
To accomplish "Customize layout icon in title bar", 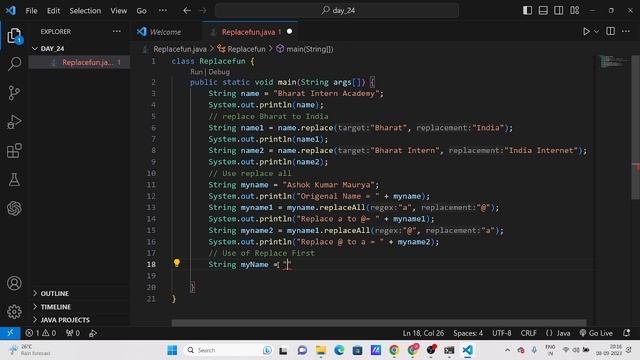I will (x=575, y=10).
